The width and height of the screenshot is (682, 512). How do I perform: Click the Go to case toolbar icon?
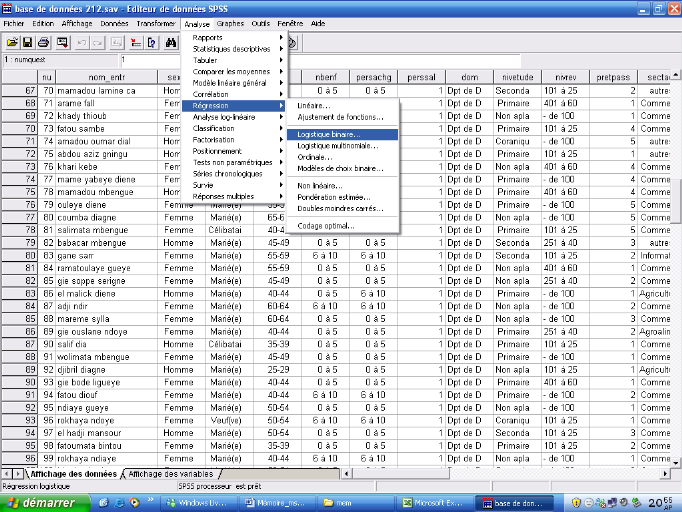point(135,42)
